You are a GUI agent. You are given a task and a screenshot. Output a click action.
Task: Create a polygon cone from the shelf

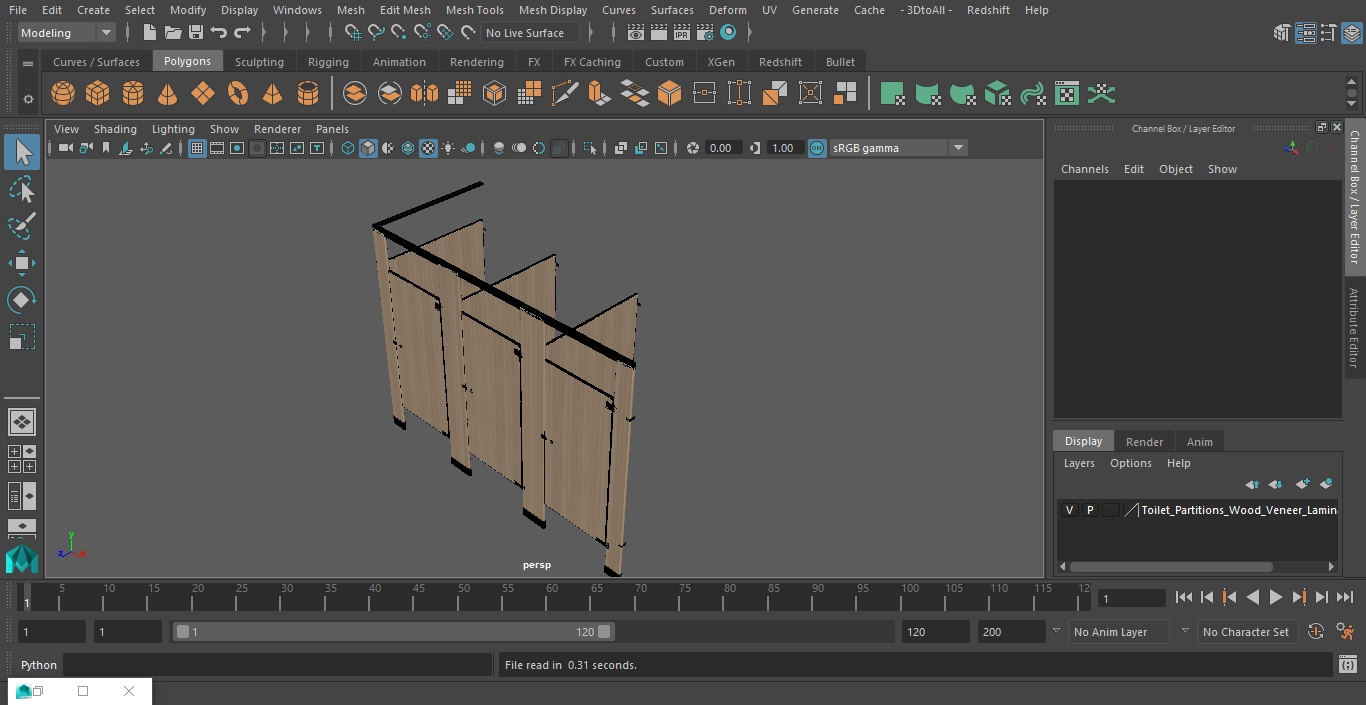tap(168, 94)
